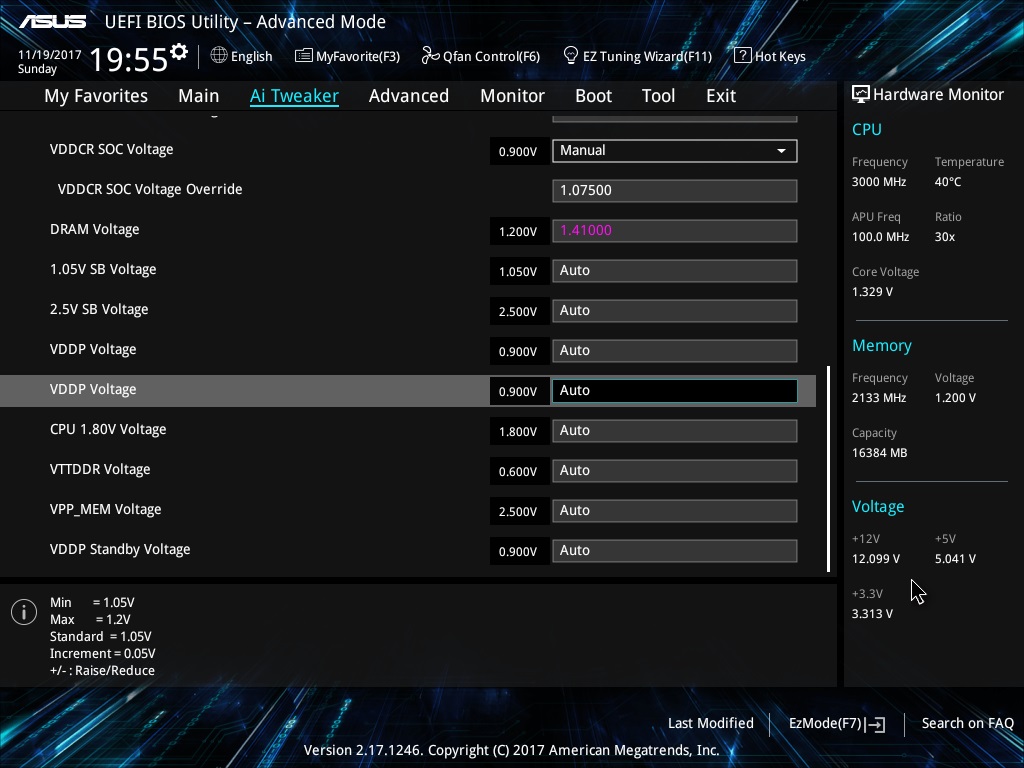Image resolution: width=1024 pixels, height=768 pixels.
Task: Select the VTTDDR Voltage Auto field
Action: tap(675, 470)
